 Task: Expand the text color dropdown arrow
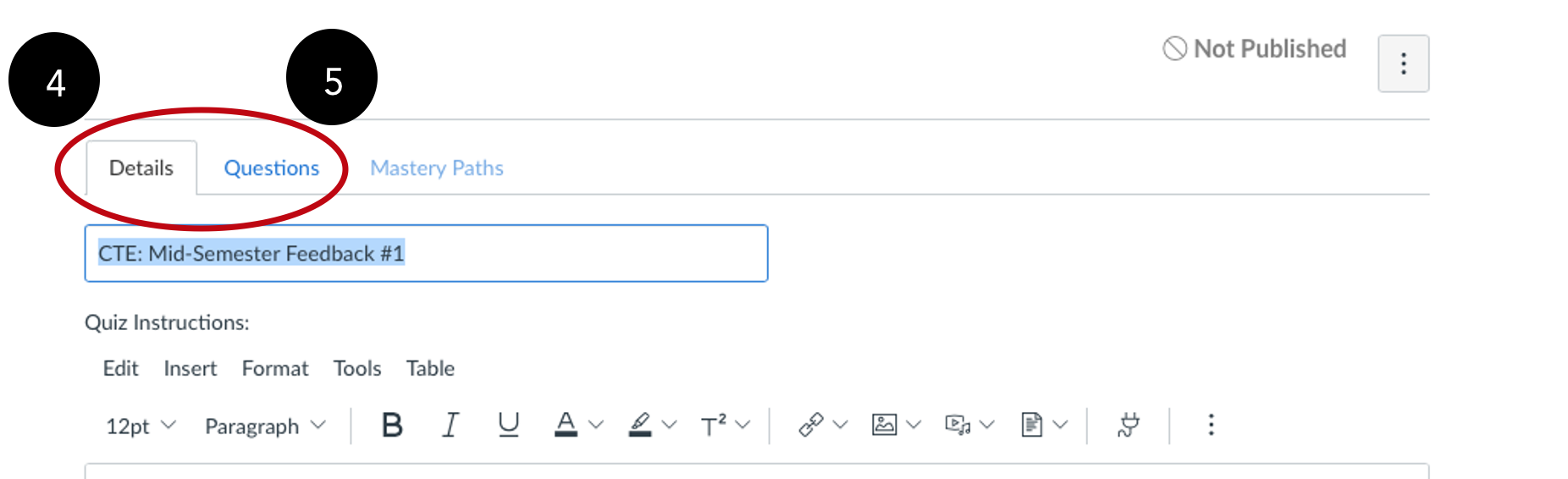(x=596, y=425)
